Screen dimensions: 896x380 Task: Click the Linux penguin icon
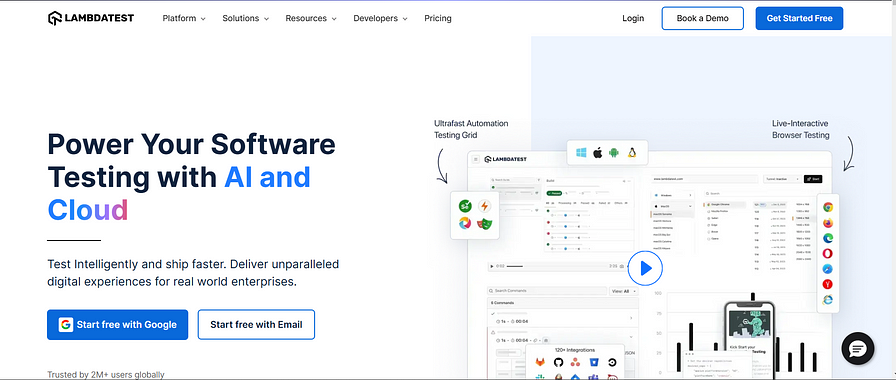pyautogui.click(x=631, y=153)
